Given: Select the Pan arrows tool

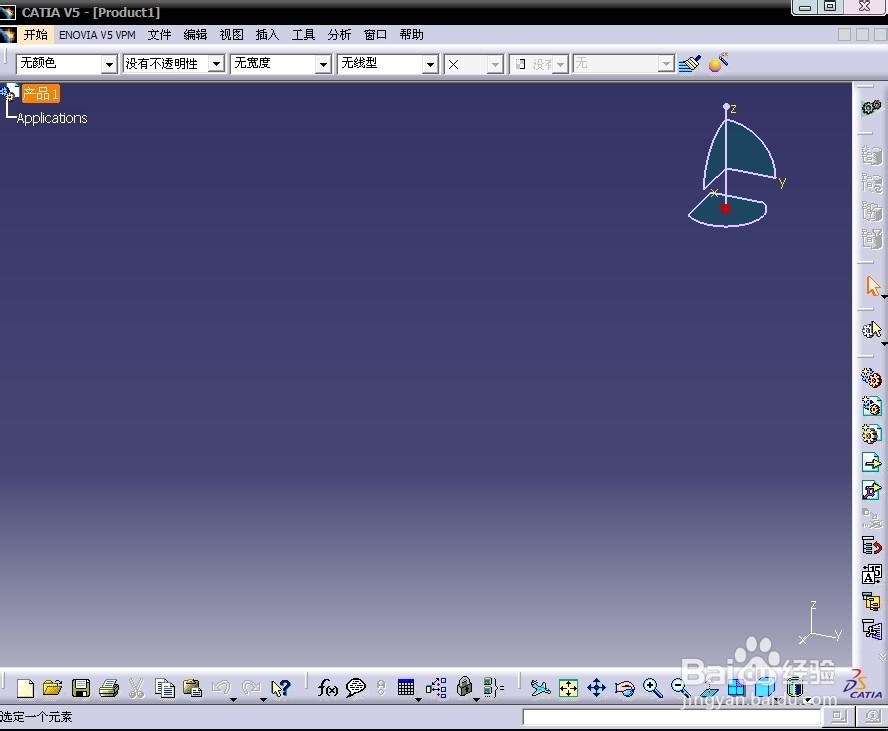Looking at the screenshot, I should click(596, 689).
